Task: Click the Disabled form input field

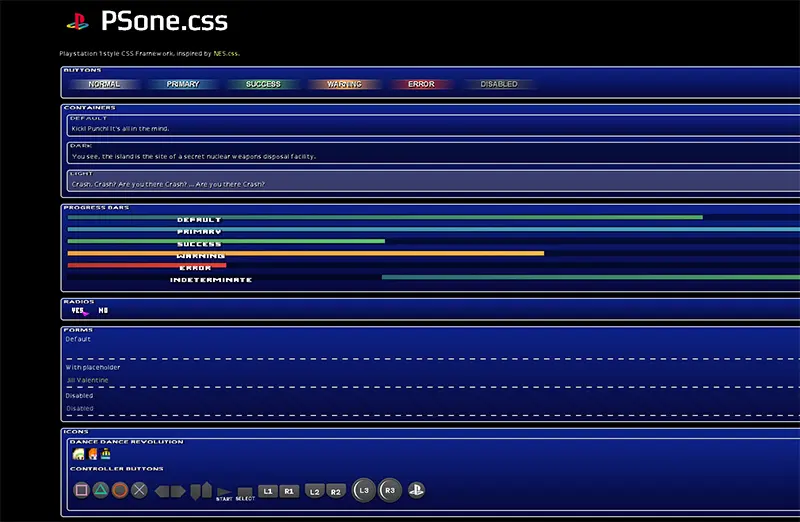Action: click(433, 409)
